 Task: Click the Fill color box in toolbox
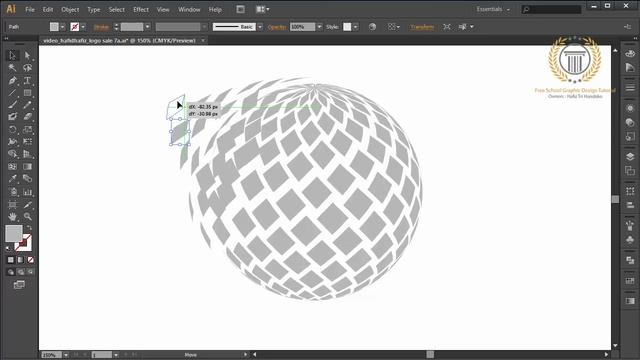[x=13, y=234]
